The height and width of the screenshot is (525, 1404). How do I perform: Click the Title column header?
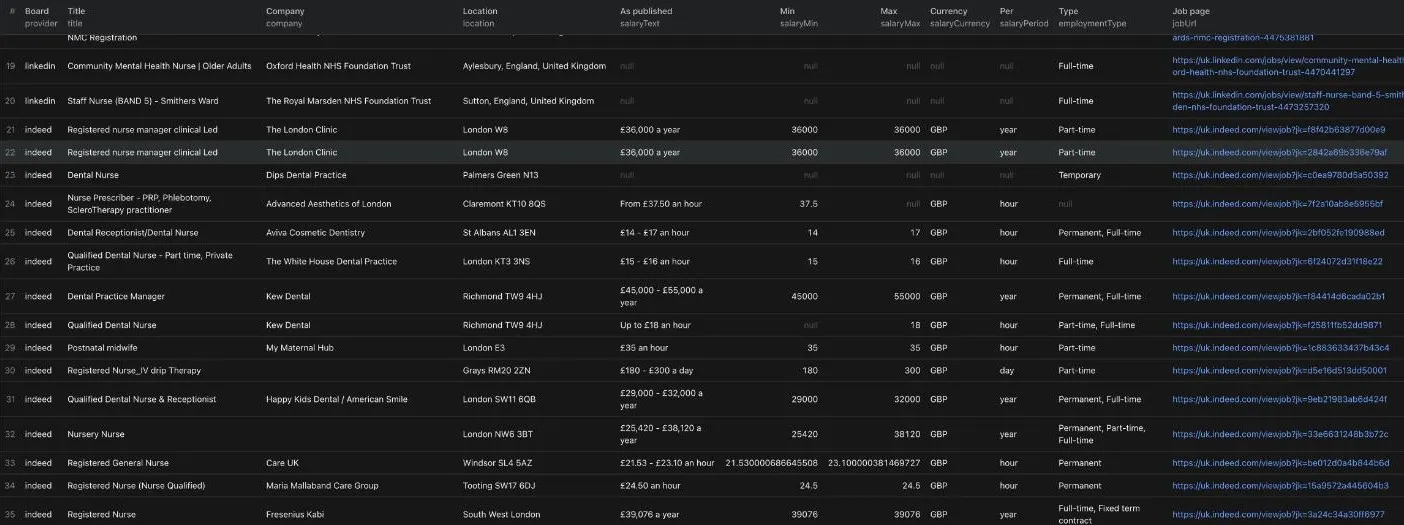tap(77, 17)
